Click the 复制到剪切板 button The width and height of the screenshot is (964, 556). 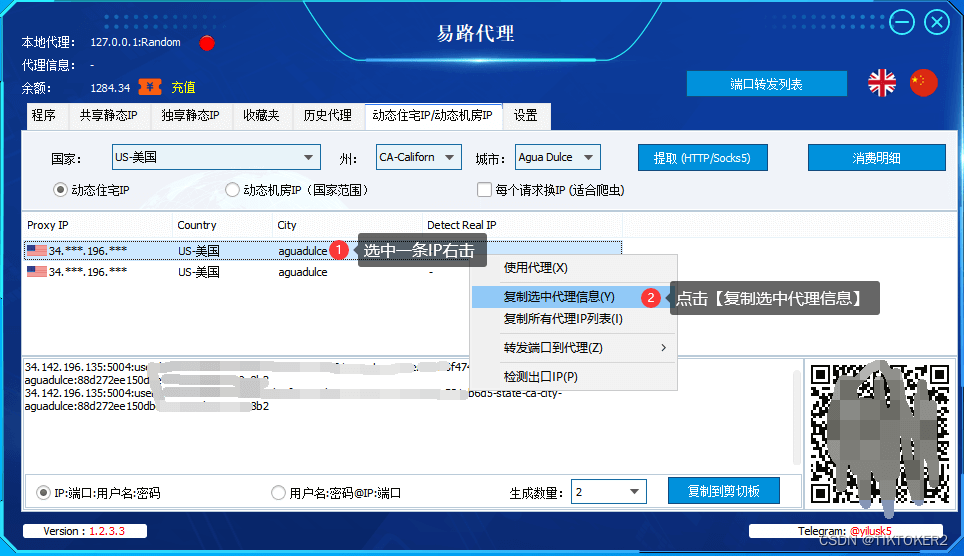coord(724,491)
